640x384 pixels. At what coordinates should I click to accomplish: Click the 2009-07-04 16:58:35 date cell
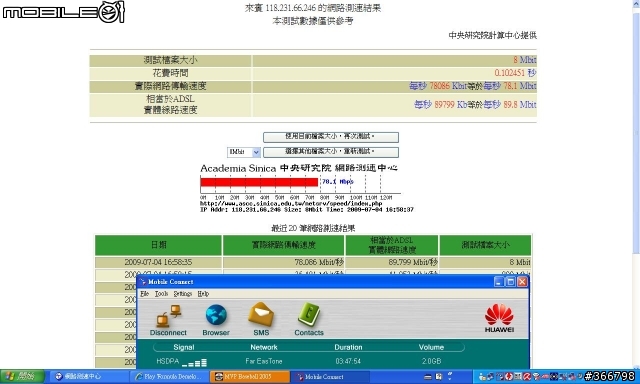coord(158,262)
